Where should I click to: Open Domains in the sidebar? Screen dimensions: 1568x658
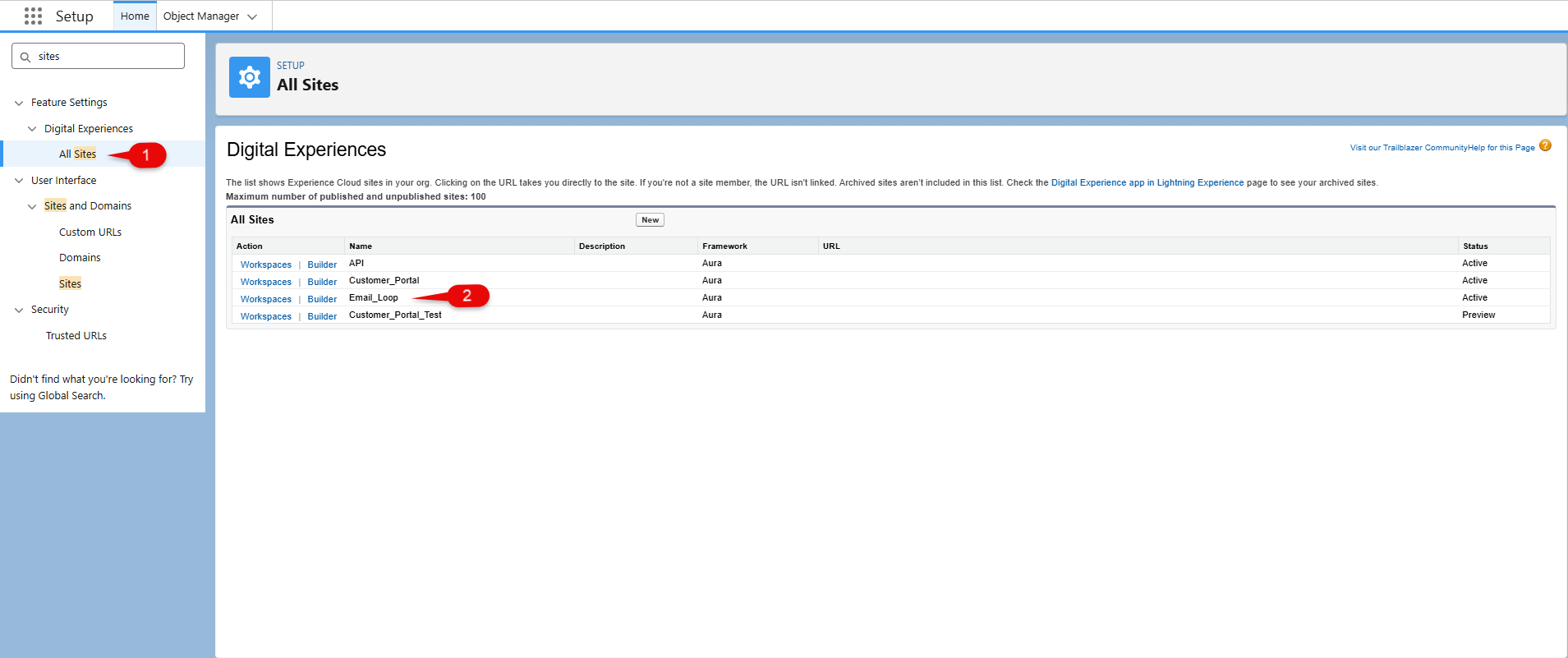80,257
